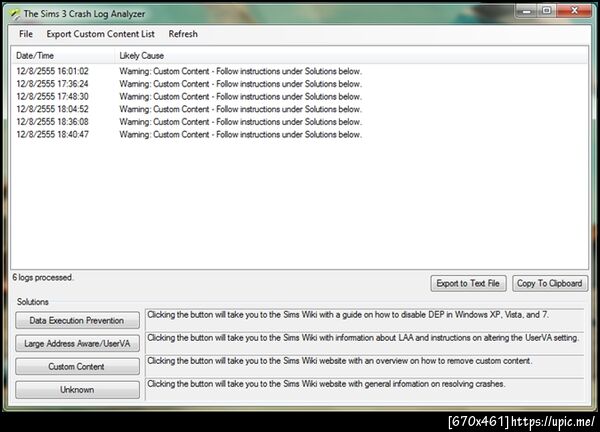Click the DEP description text box
600x432 pixels.
[x=365, y=320]
